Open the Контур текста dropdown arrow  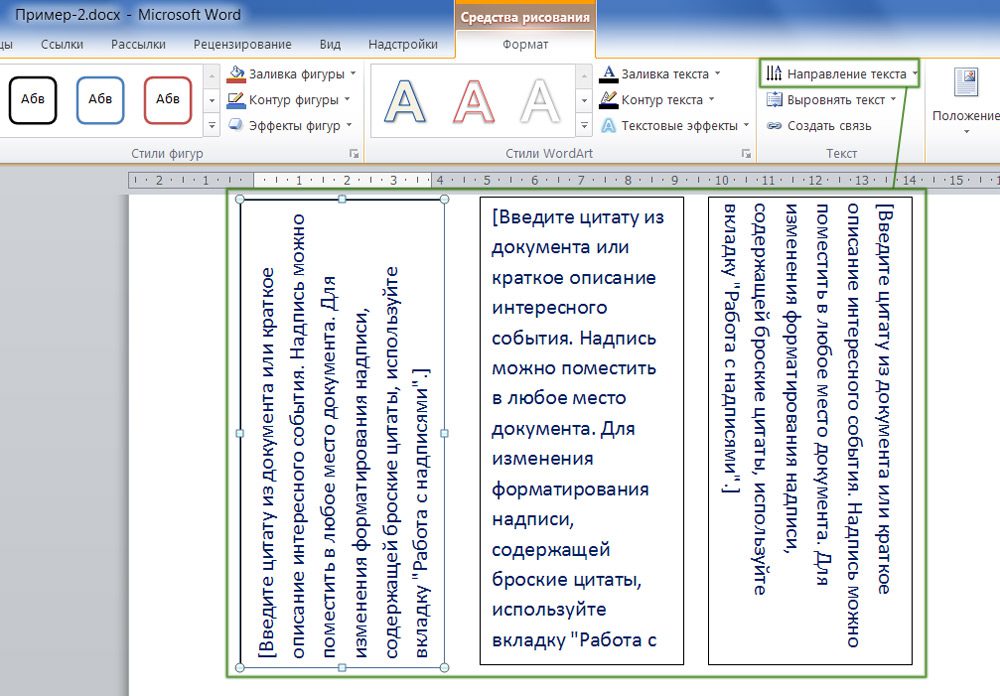(x=711, y=99)
